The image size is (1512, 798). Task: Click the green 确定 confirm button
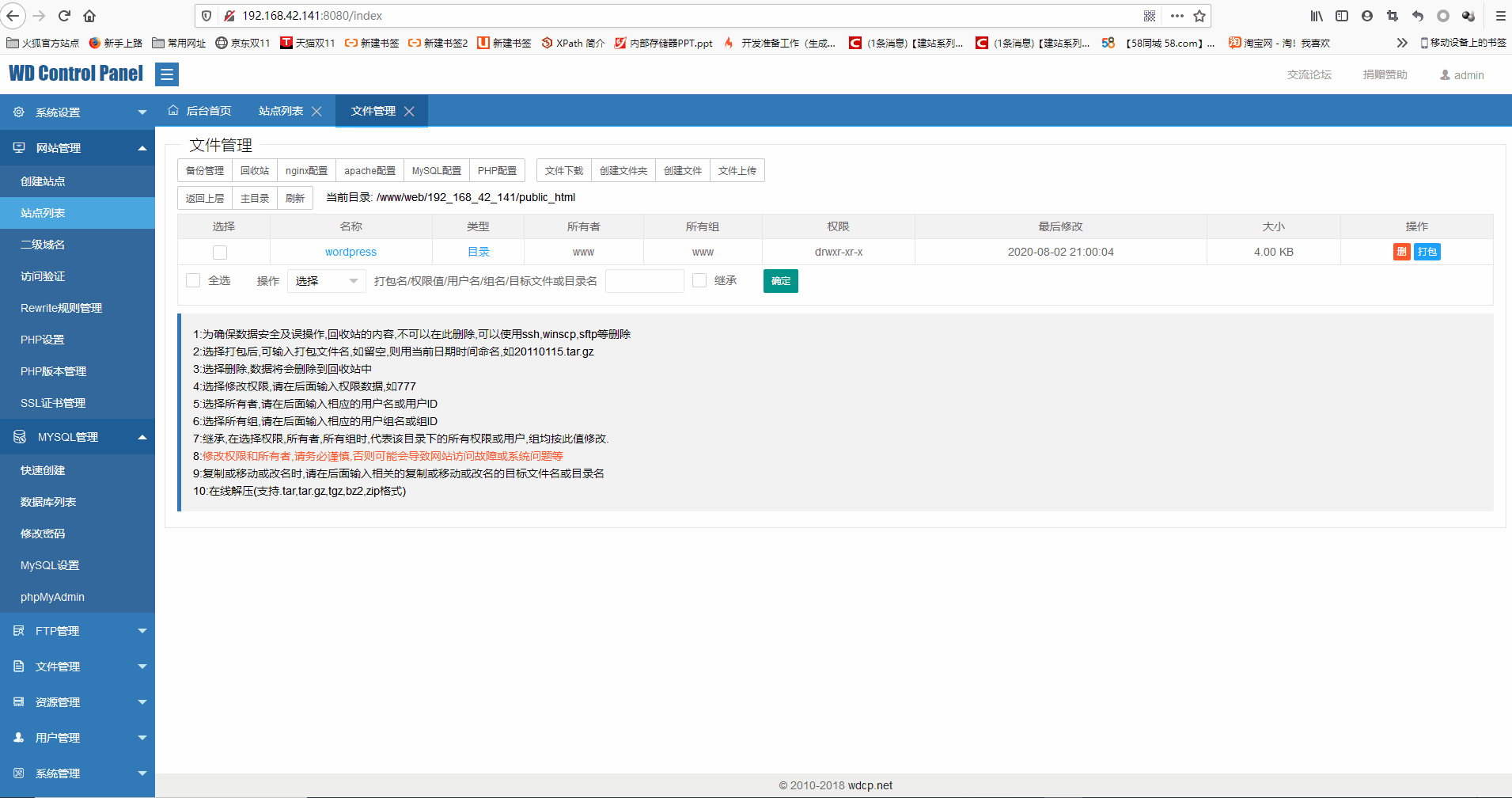781,281
